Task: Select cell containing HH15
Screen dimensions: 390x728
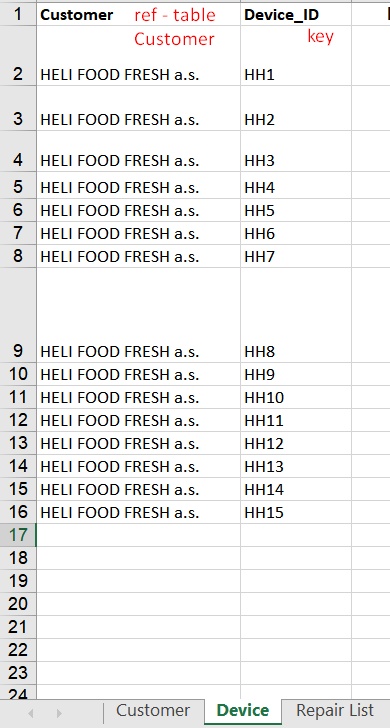Action: 296,512
